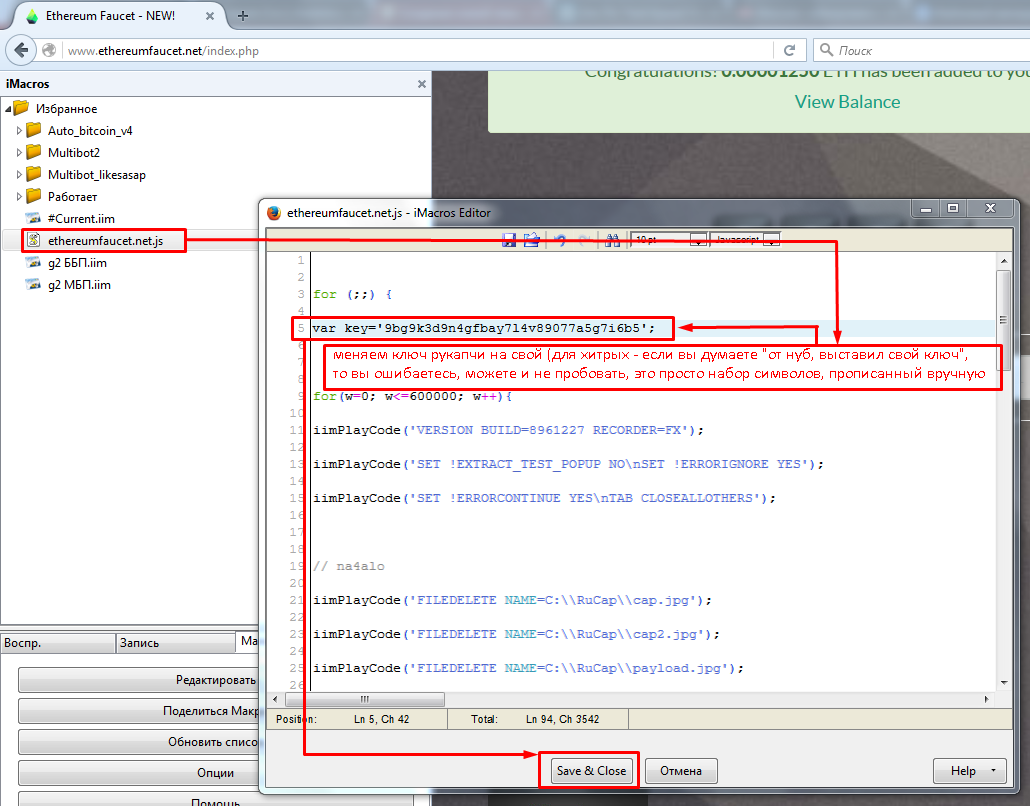Image resolution: width=1030 pixels, height=806 pixels.
Task: Click the ethereumfaucet.net.js script icon
Action: tap(34, 240)
